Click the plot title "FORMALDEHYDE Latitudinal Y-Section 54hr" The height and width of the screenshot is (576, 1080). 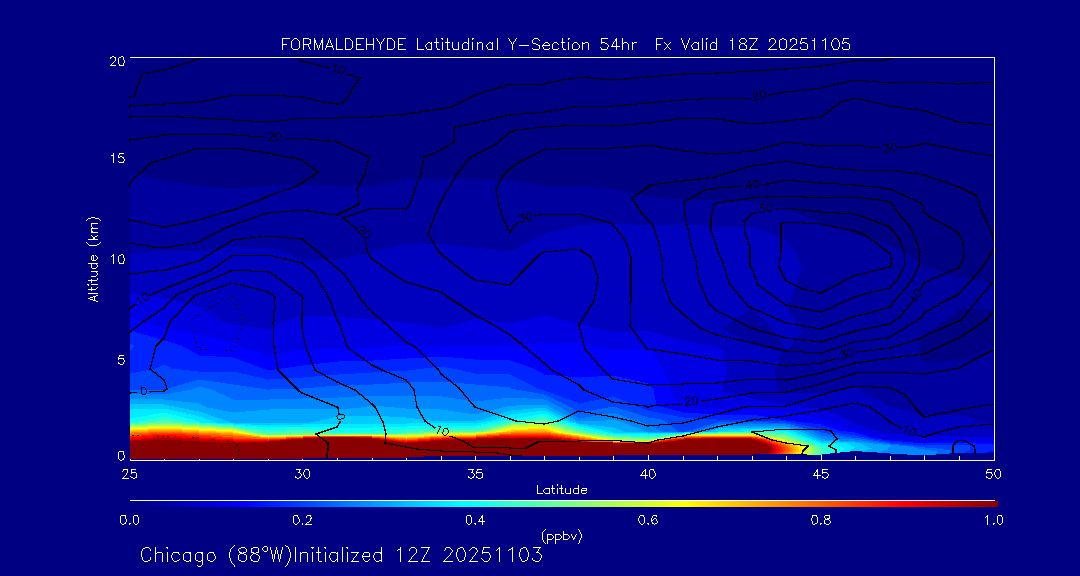[459, 45]
